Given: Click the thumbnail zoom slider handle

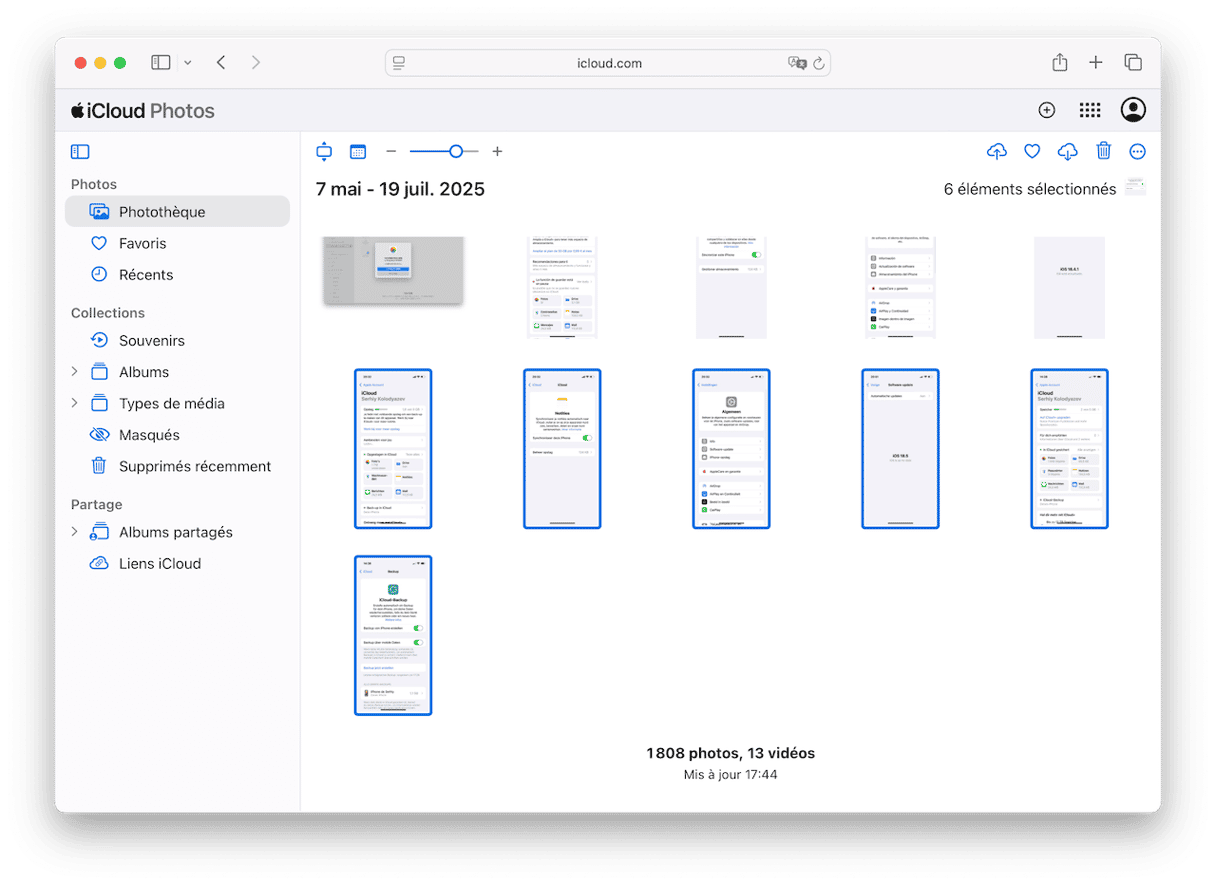Looking at the screenshot, I should (456, 152).
